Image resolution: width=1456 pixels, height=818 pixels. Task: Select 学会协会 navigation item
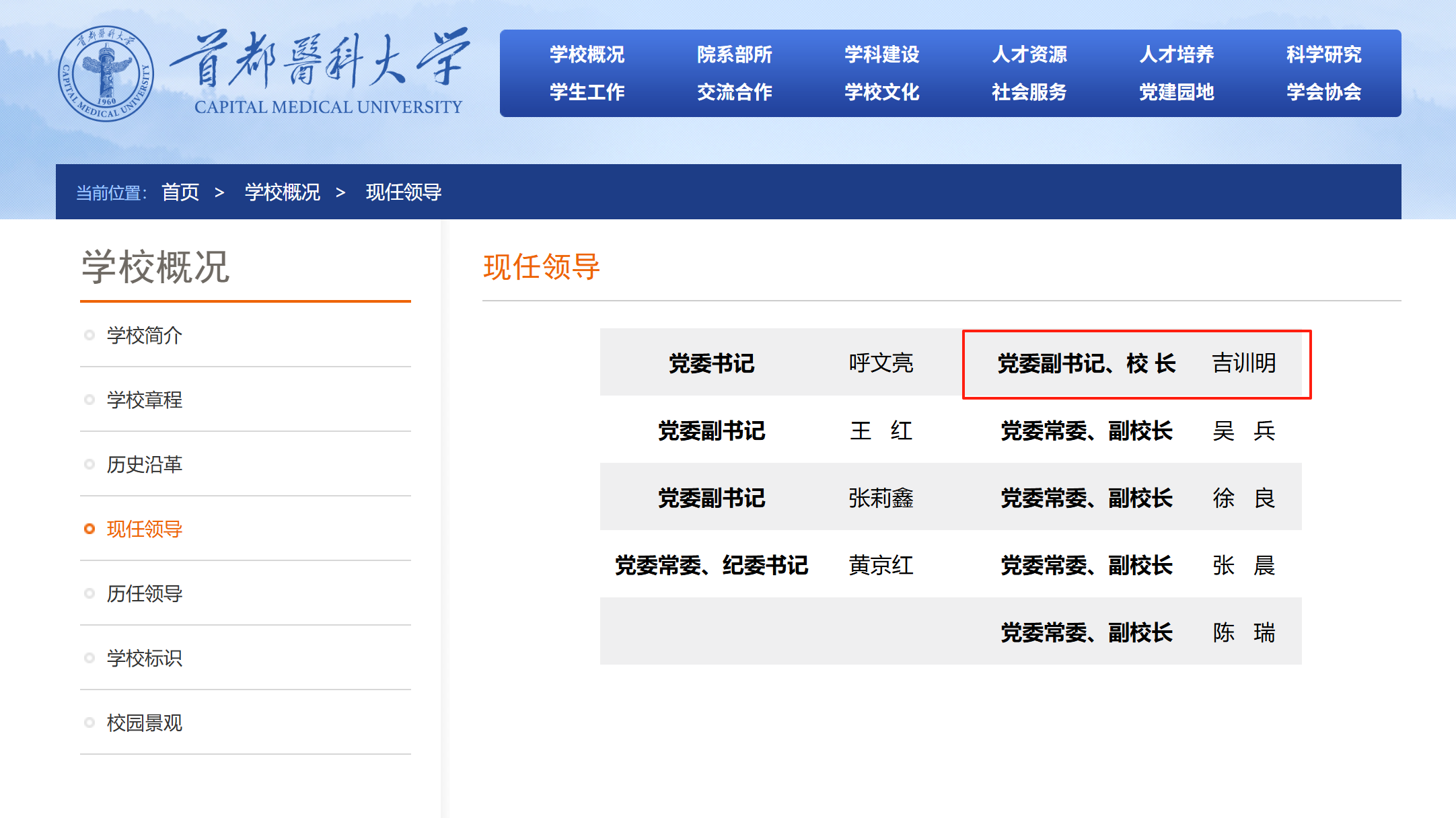pos(1323,92)
